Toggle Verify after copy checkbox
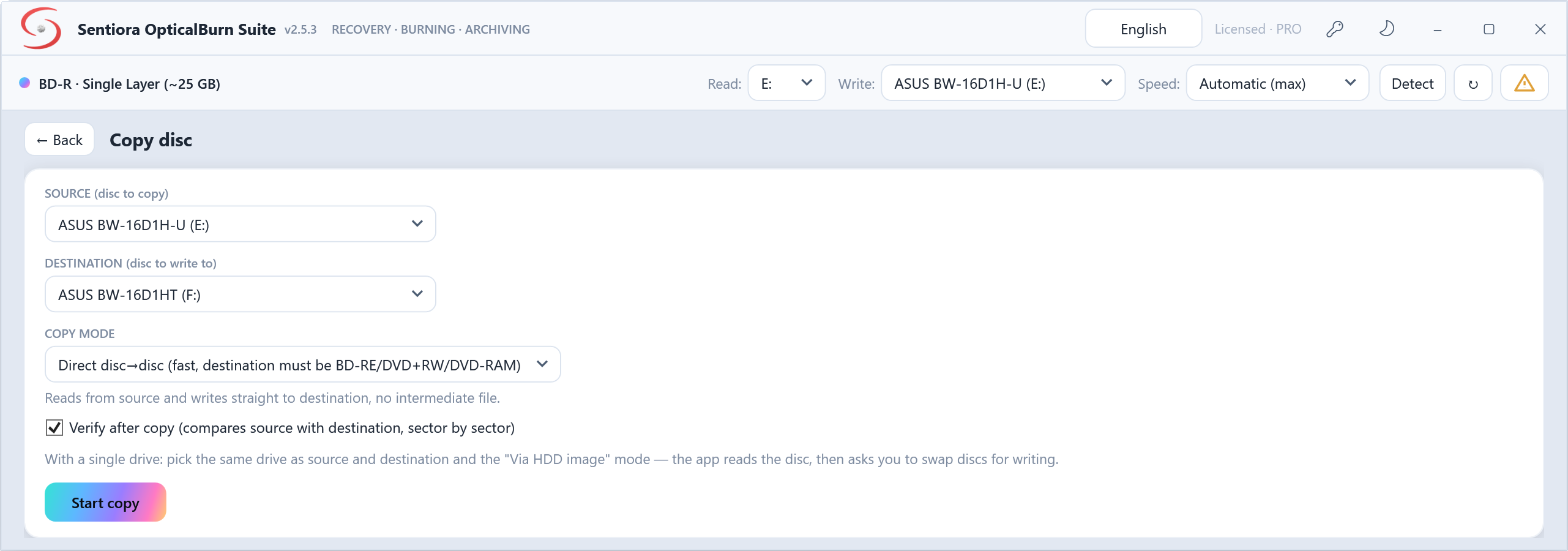The height and width of the screenshot is (551, 1568). coord(54,427)
